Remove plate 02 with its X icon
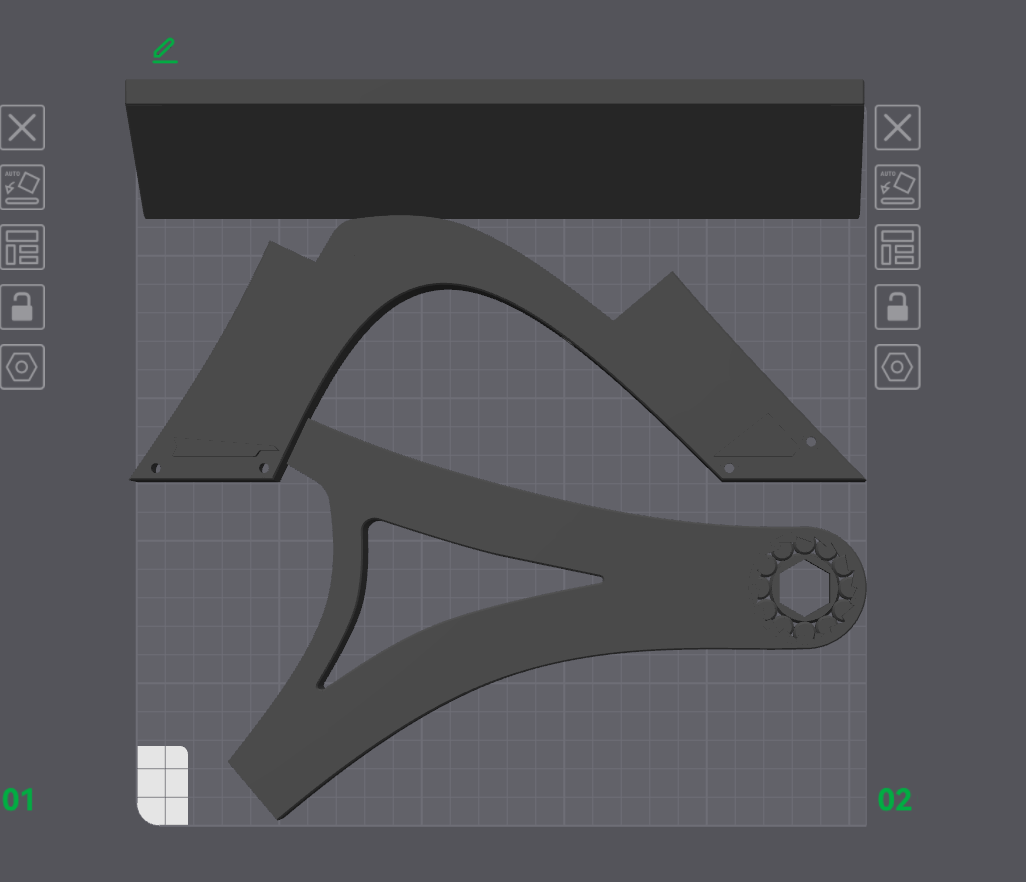The image size is (1026, 882). pyautogui.click(x=897, y=128)
